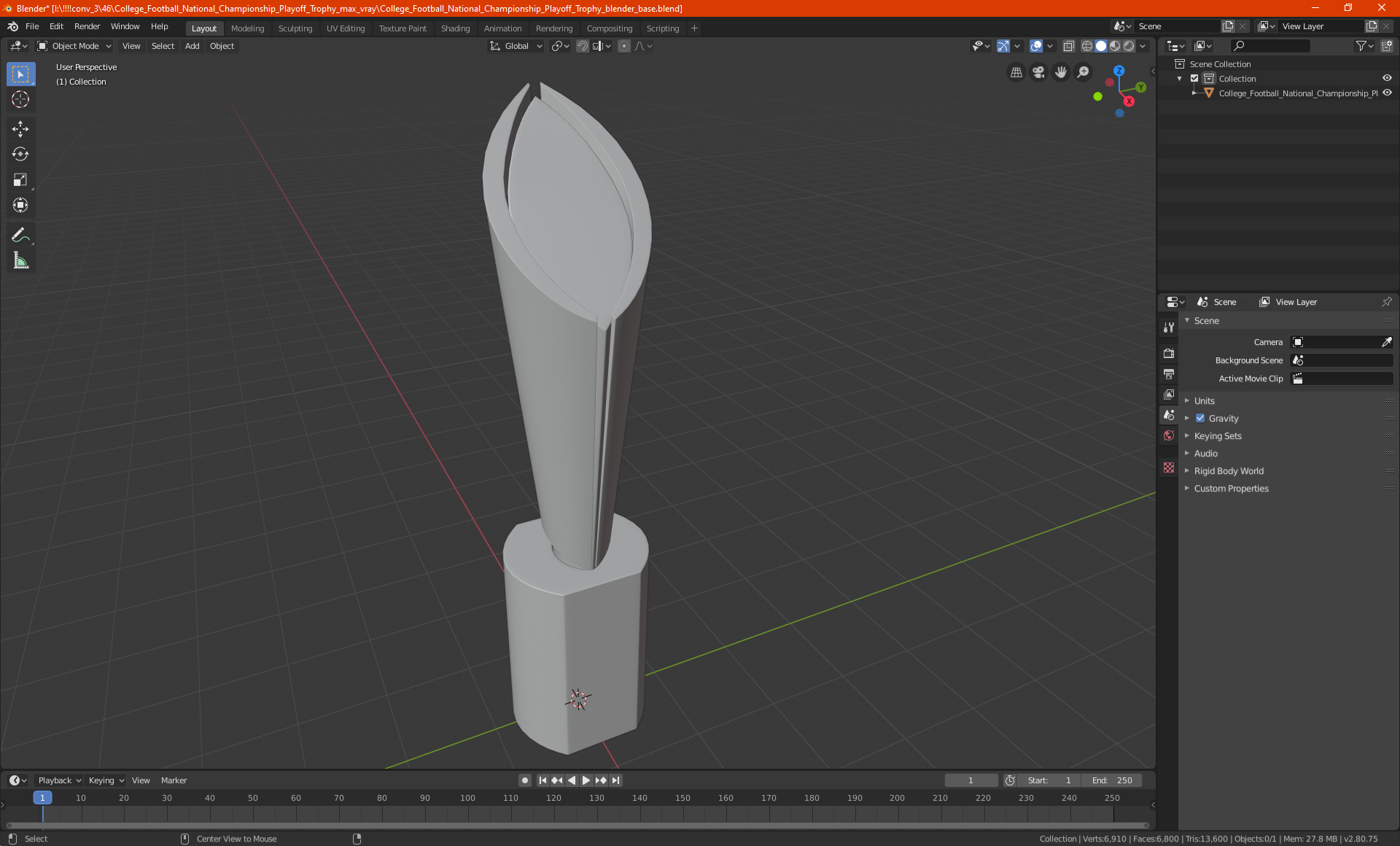Toggle X-ray mode
The image size is (1400, 846).
coord(1068,46)
